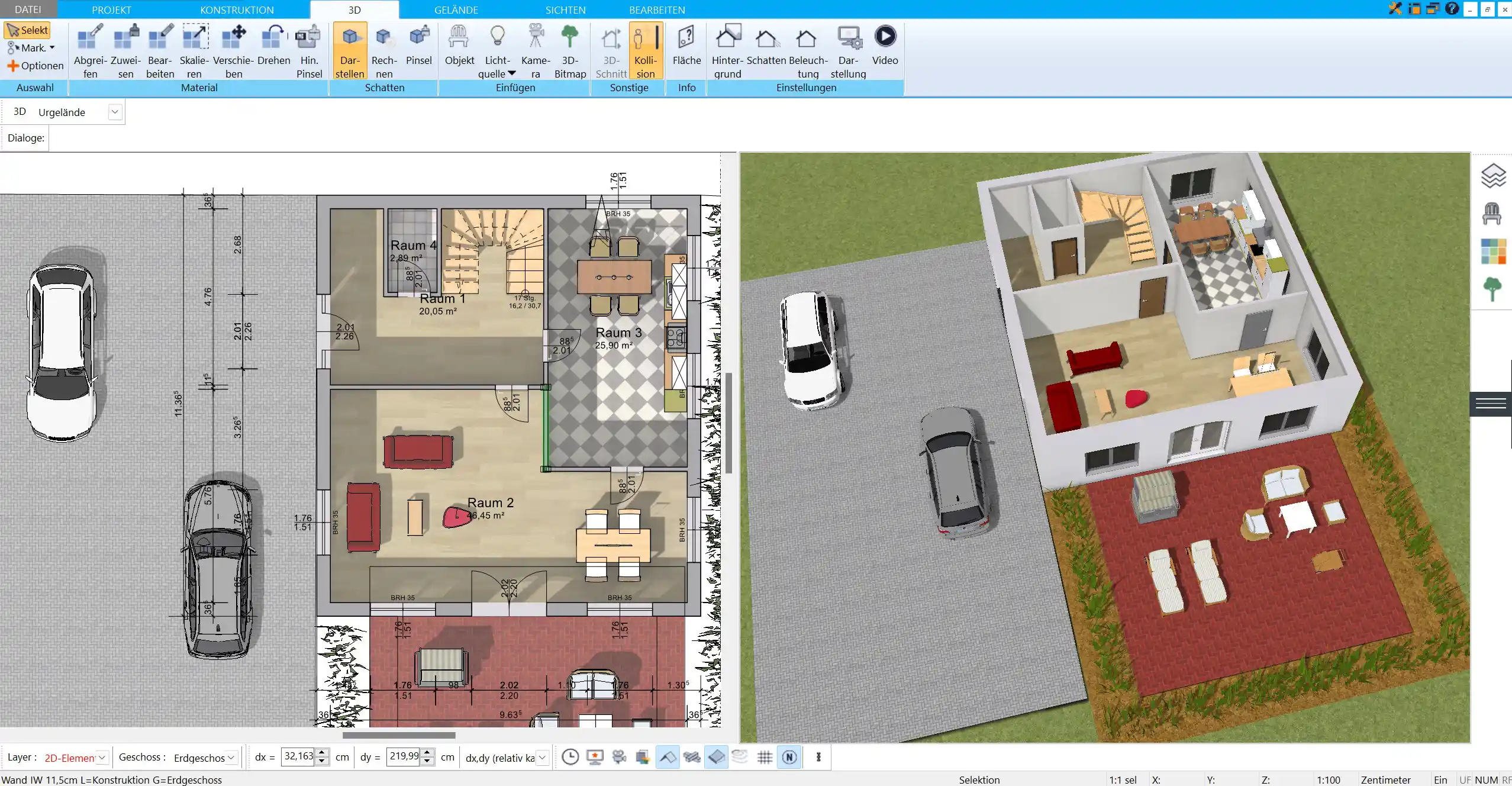Select the shadow Pinsel tool

click(419, 44)
